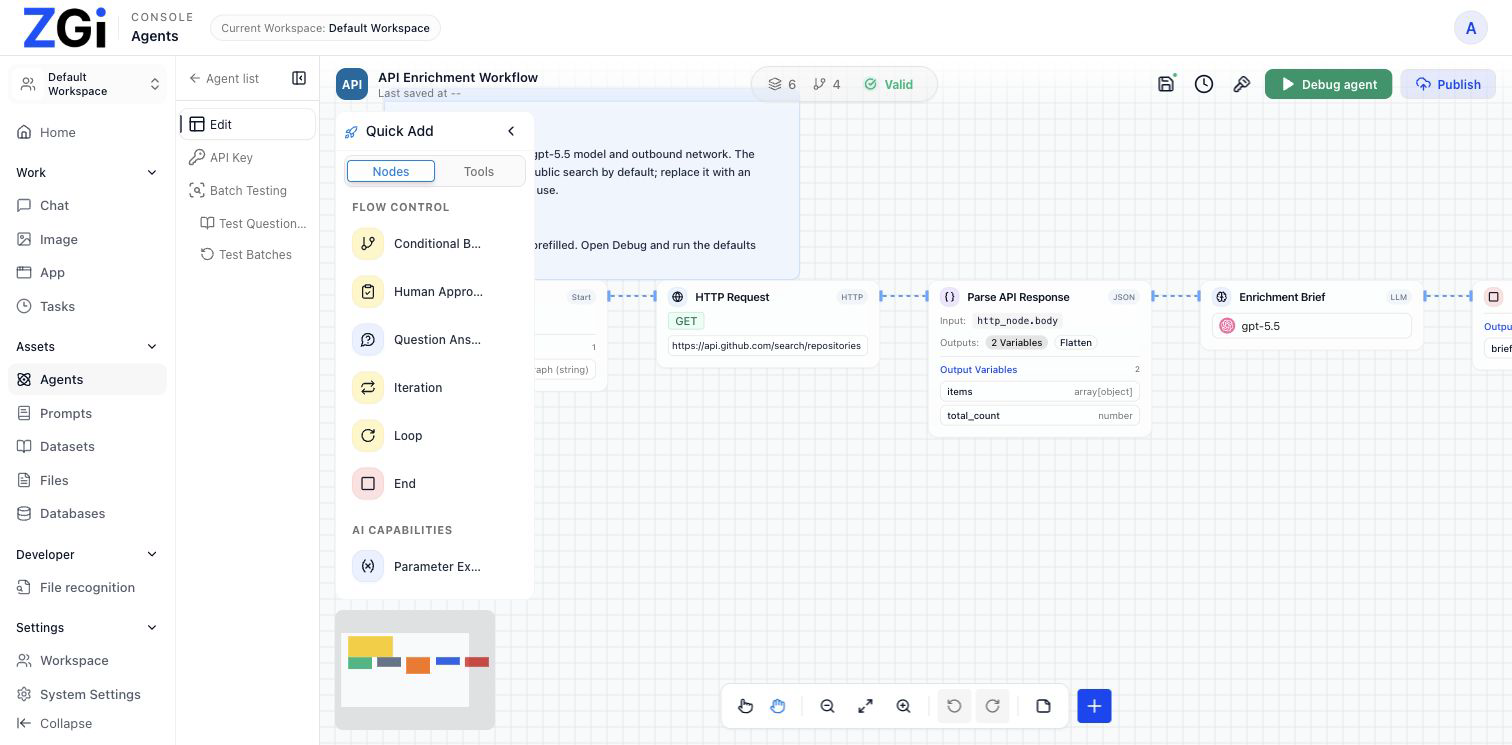Add a Human Approval node
The width and height of the screenshot is (1512, 745).
click(435, 292)
